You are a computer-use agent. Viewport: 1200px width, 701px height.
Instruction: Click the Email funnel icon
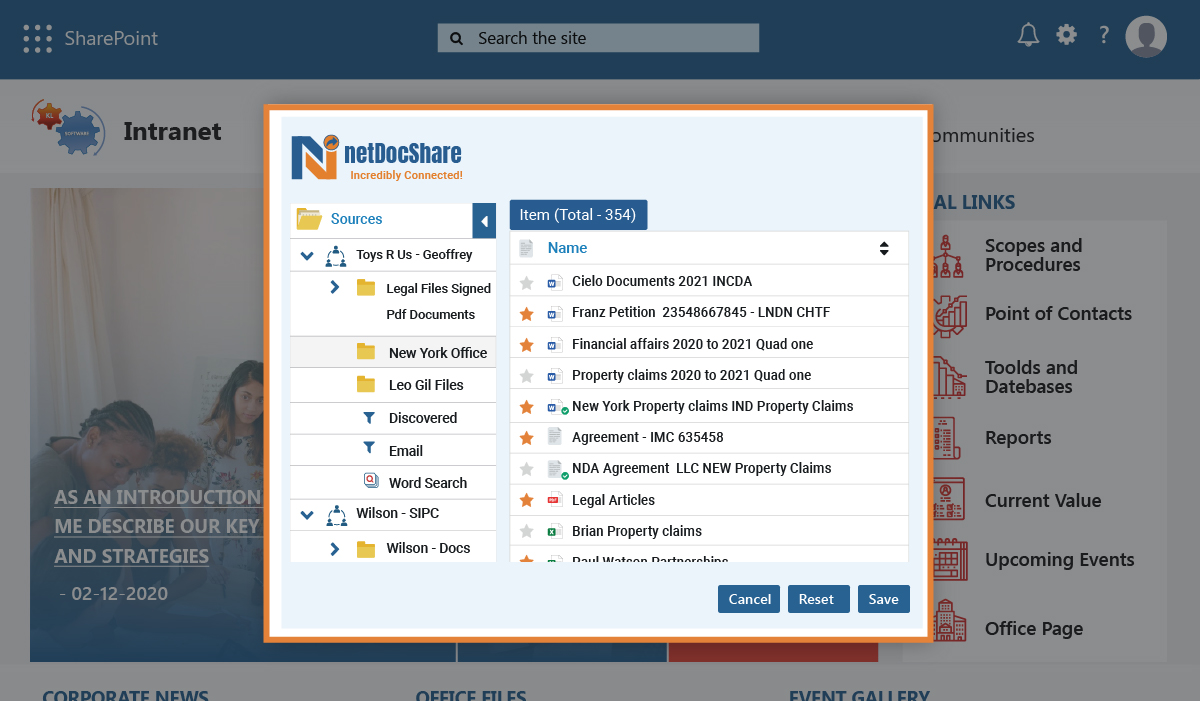click(x=368, y=449)
